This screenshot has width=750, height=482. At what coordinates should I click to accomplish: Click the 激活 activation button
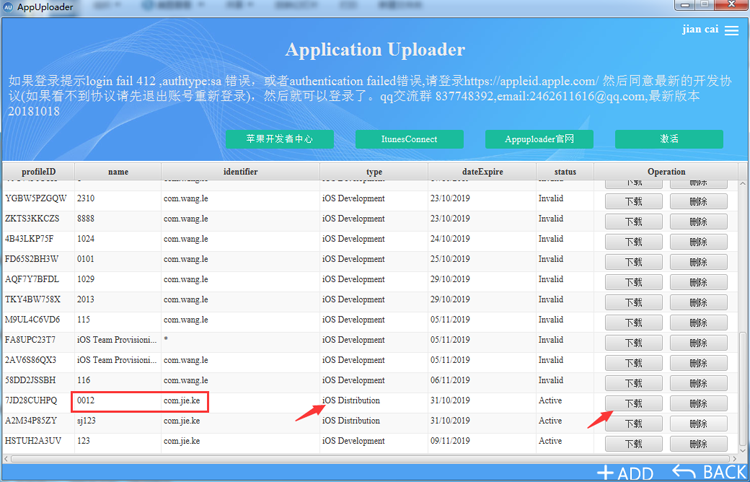coord(669,139)
